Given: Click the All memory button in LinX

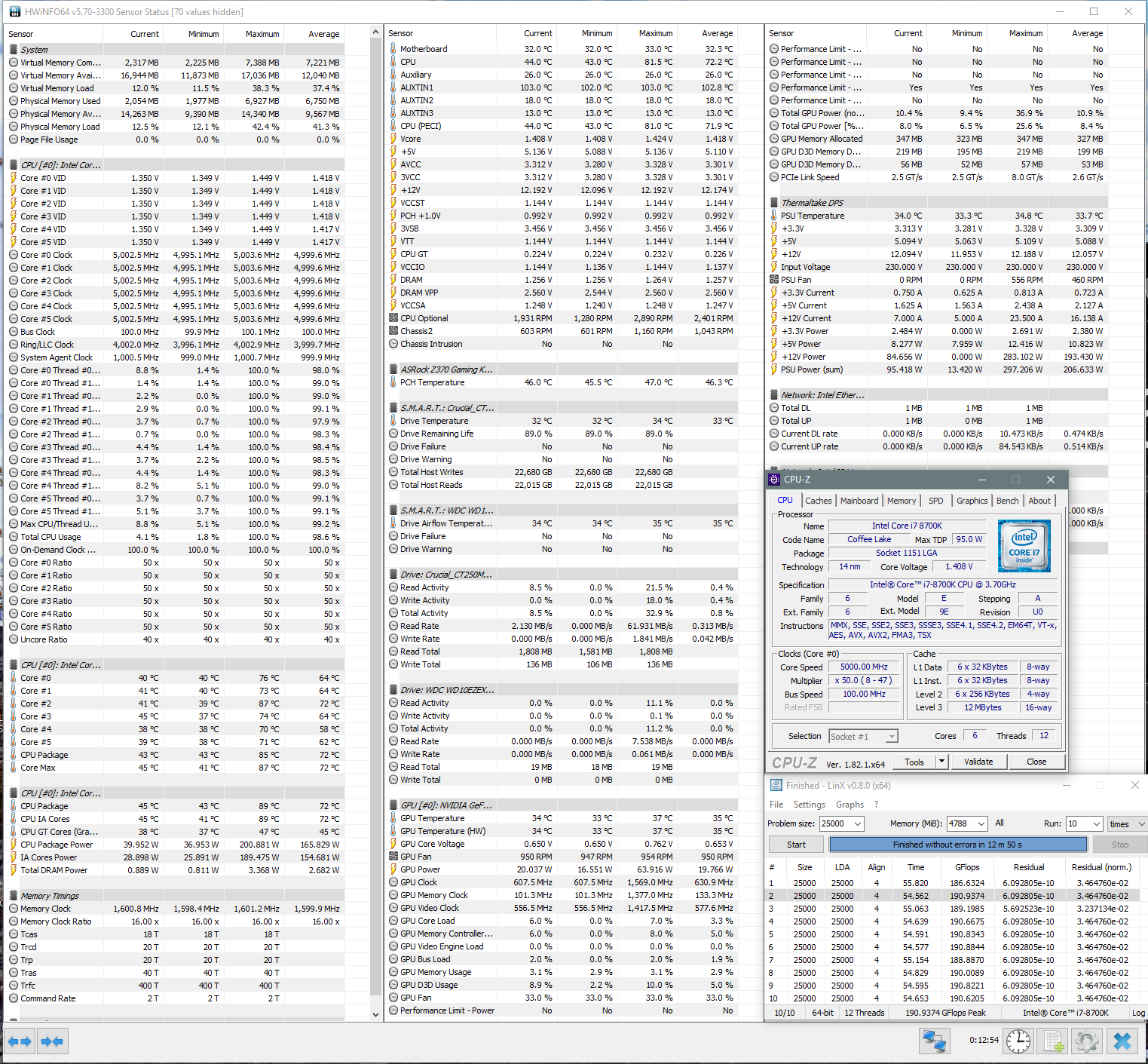Looking at the screenshot, I should [x=1000, y=823].
